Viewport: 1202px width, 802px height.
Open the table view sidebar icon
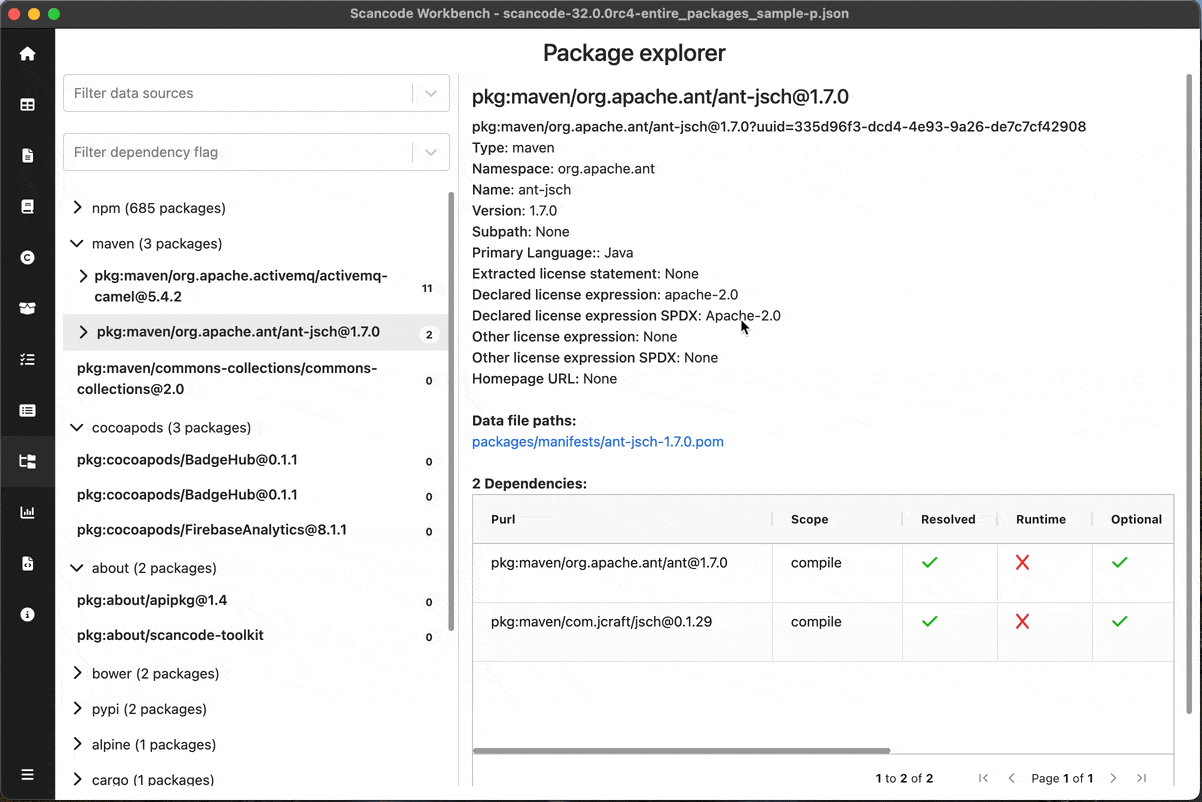[x=27, y=105]
